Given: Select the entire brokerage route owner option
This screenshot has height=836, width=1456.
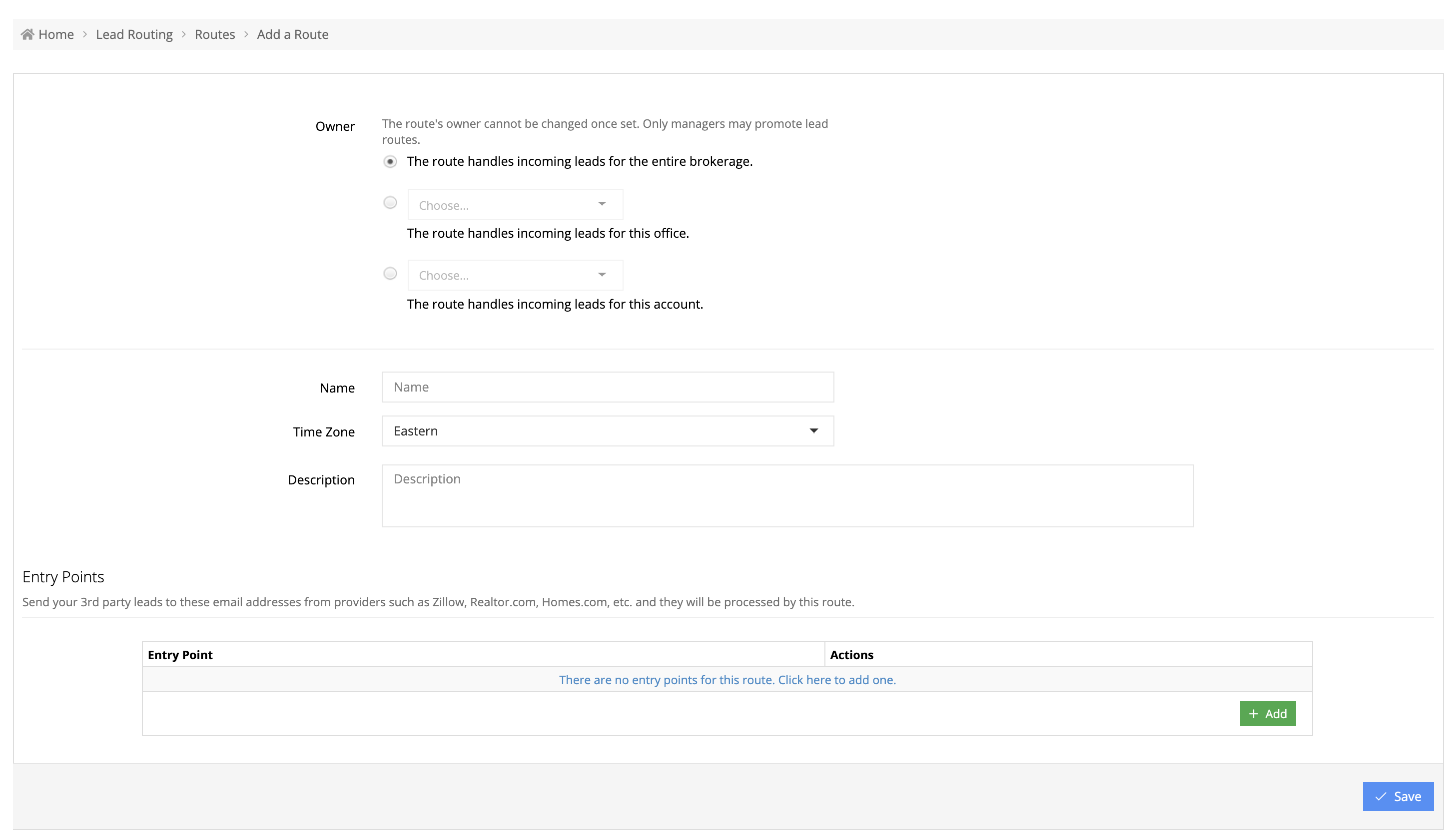Looking at the screenshot, I should click(x=390, y=161).
